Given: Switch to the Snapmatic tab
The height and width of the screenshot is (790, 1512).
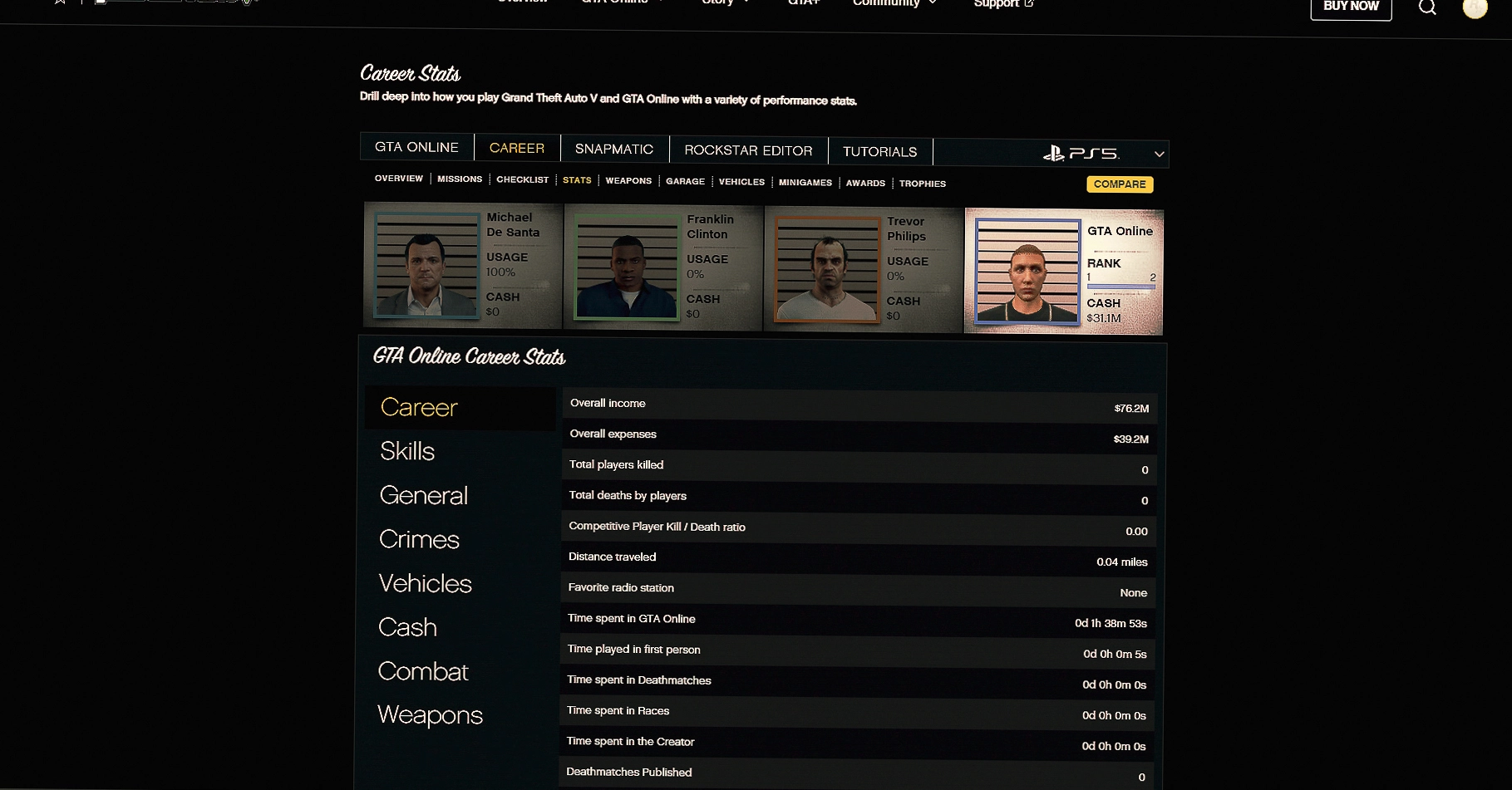Looking at the screenshot, I should (x=614, y=149).
